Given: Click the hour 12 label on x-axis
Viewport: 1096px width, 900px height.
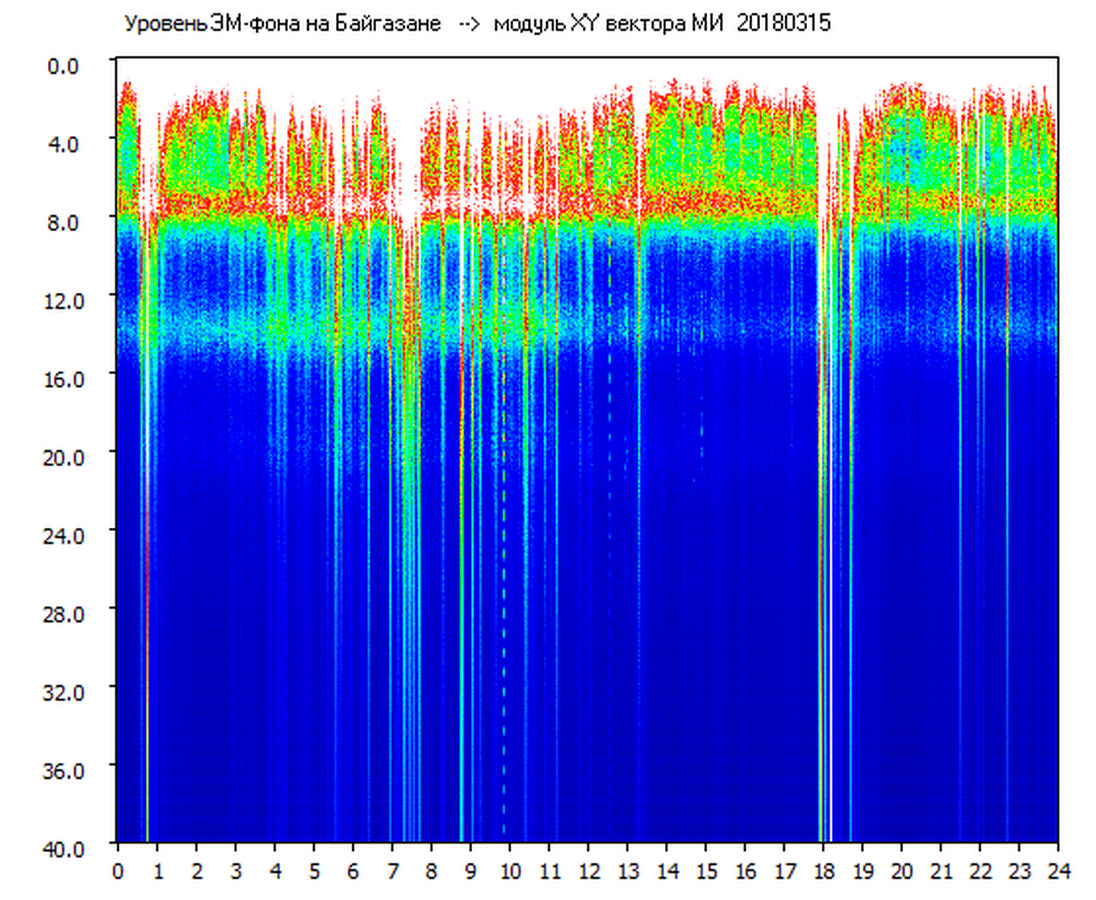Looking at the screenshot, I should [588, 871].
